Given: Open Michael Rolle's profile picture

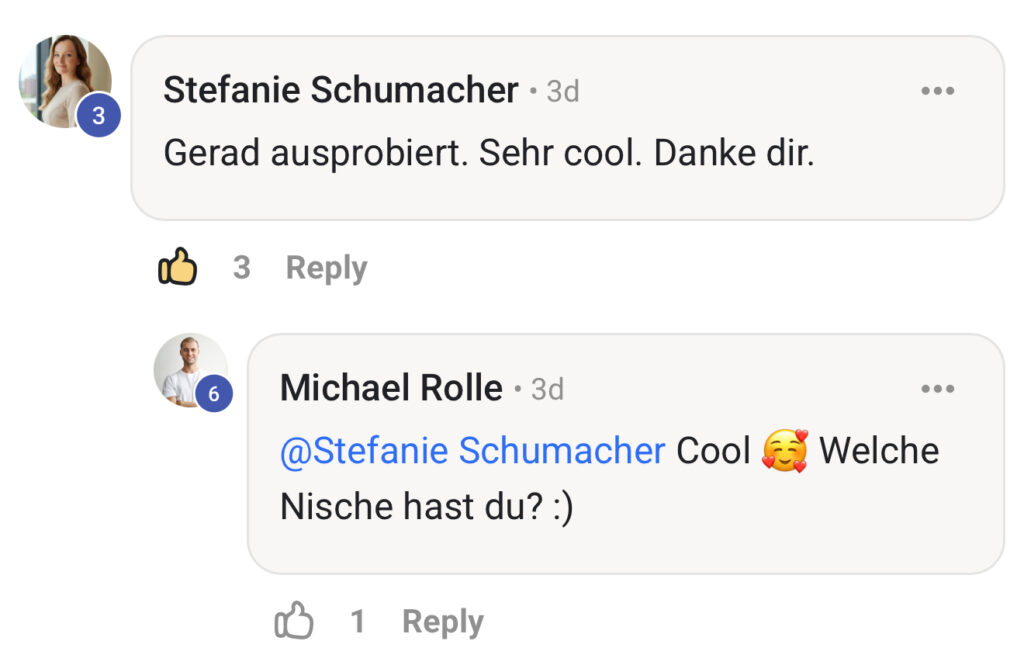Looking at the screenshot, I should [190, 372].
